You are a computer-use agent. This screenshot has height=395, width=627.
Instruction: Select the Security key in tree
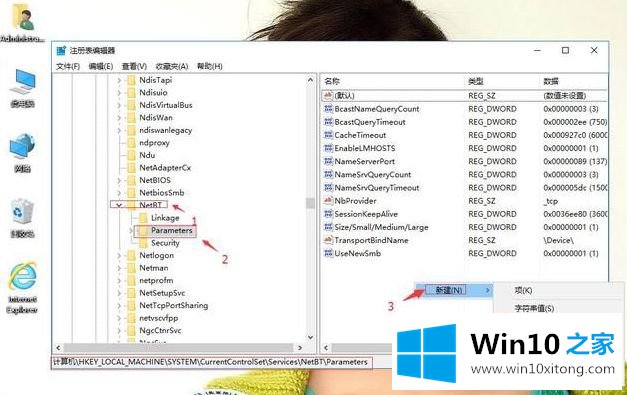[x=165, y=243]
